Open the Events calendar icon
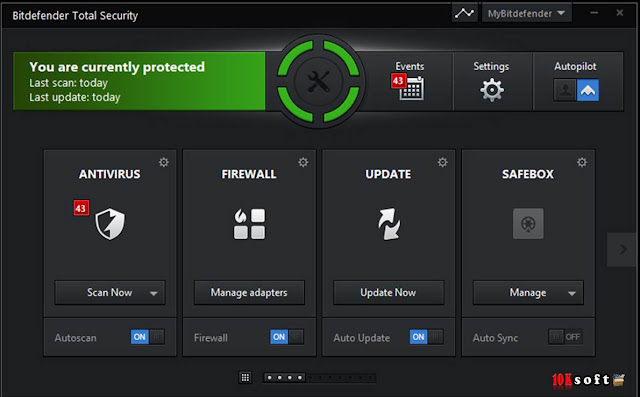Viewport: 640px width, 397px height. [411, 89]
